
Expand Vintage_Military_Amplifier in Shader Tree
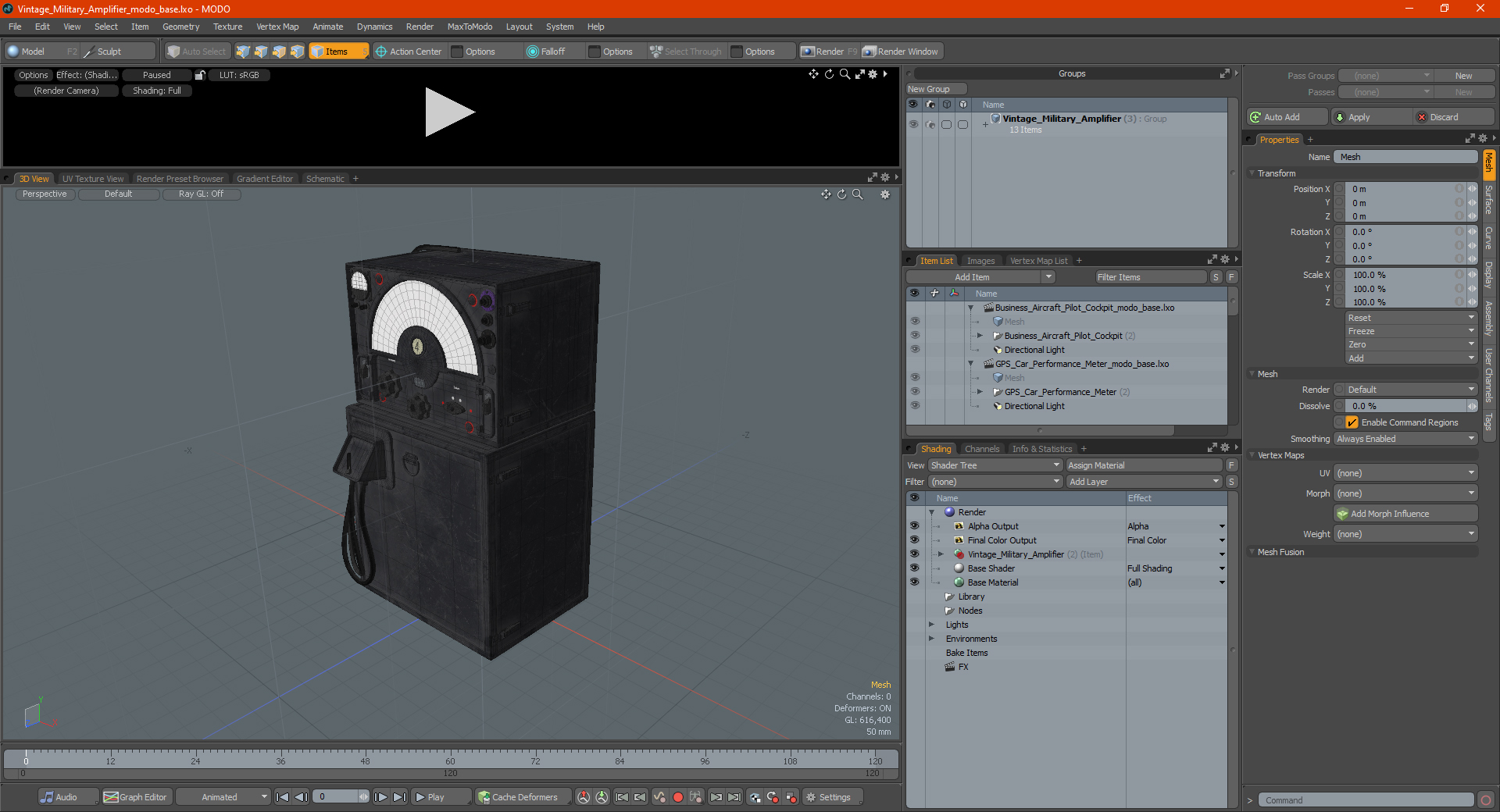pyautogui.click(x=941, y=554)
